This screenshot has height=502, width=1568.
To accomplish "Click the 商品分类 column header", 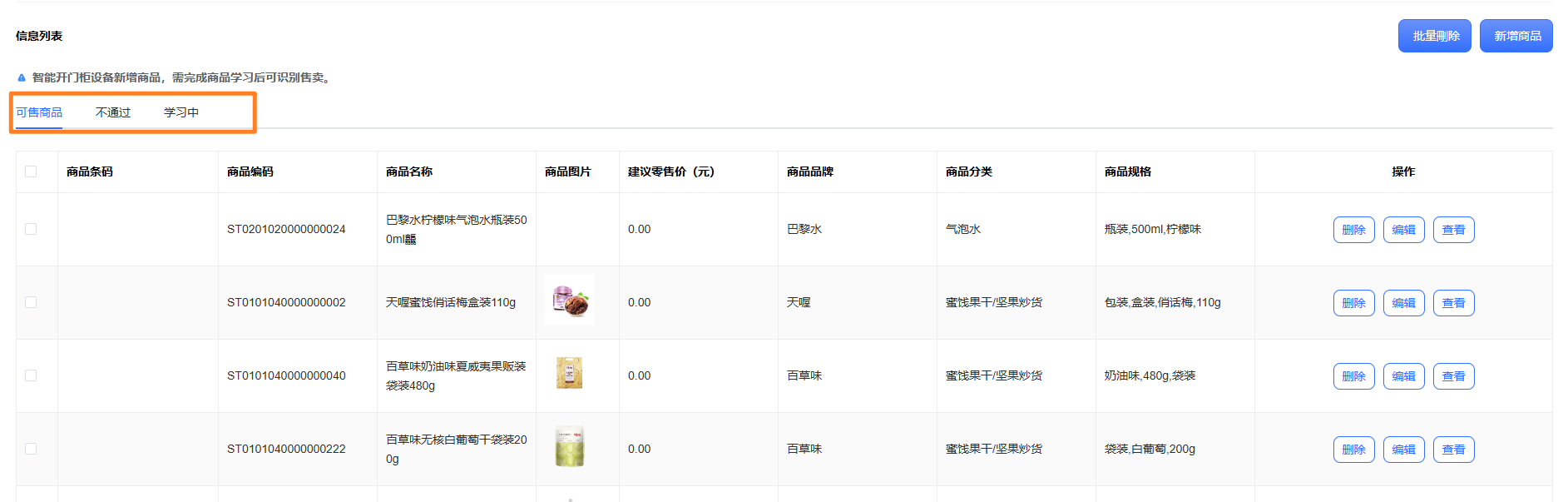I will (969, 171).
